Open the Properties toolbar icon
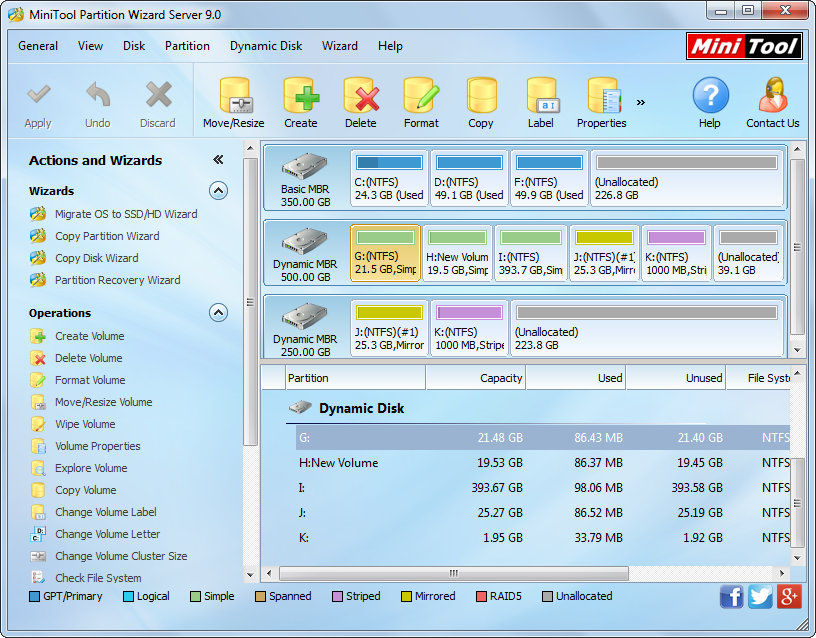The width and height of the screenshot is (816, 638). [603, 96]
